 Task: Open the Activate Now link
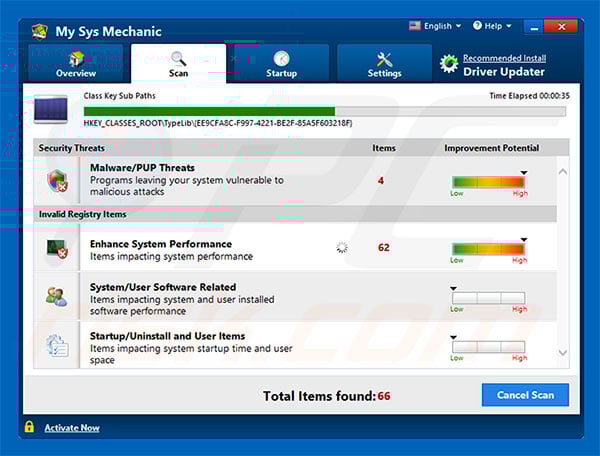pyautogui.click(x=72, y=428)
